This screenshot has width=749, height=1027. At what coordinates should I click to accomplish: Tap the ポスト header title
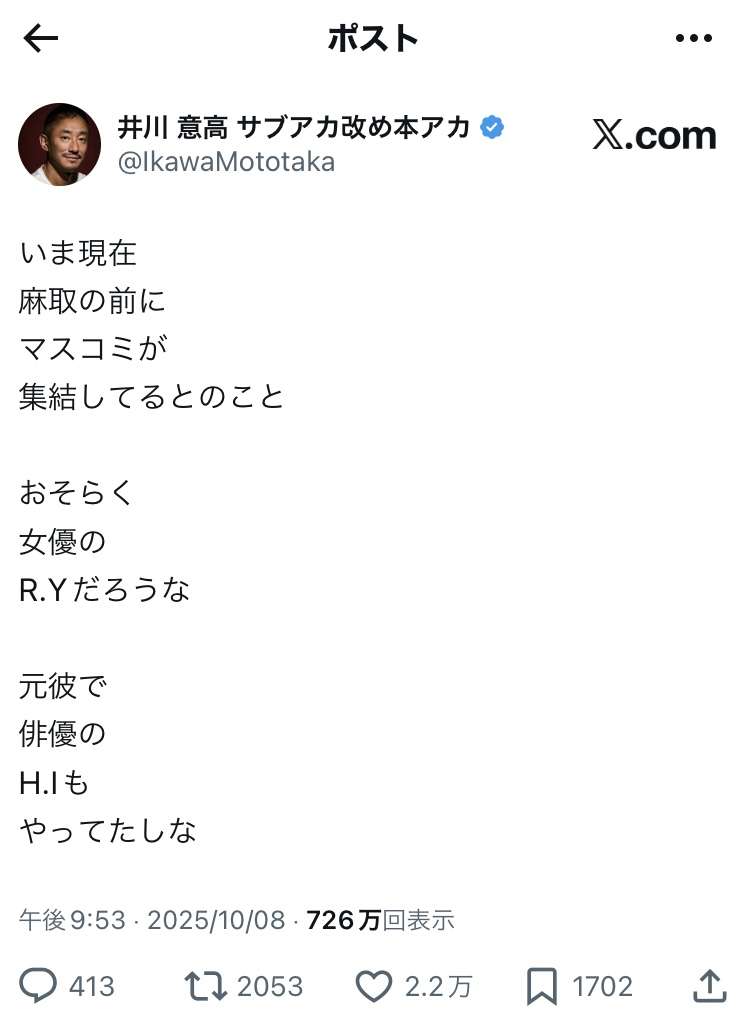click(373, 38)
